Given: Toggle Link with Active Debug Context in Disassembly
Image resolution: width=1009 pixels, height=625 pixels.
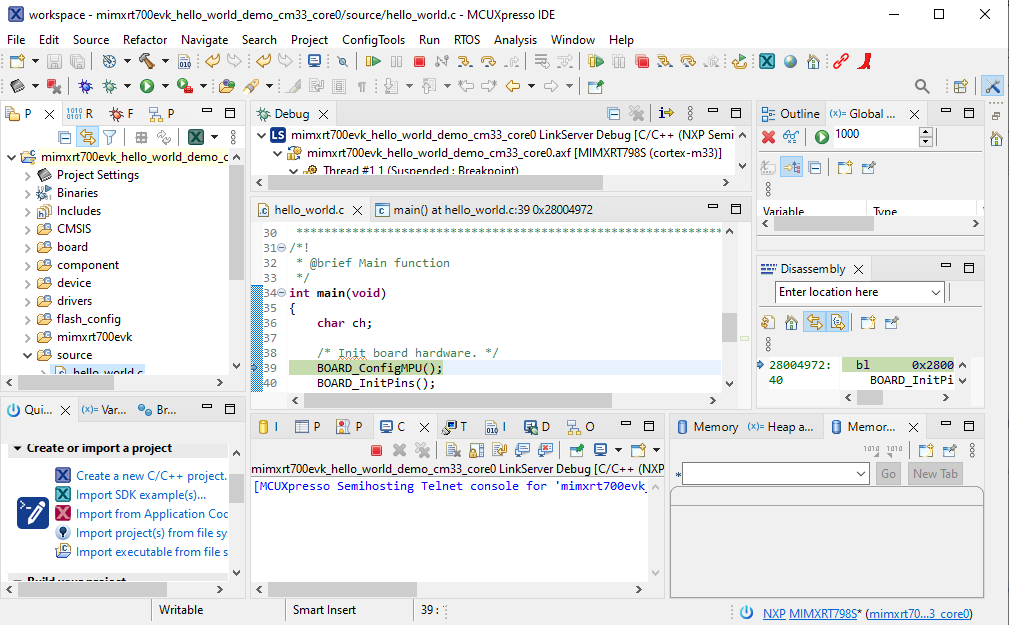Looking at the screenshot, I should [814, 323].
